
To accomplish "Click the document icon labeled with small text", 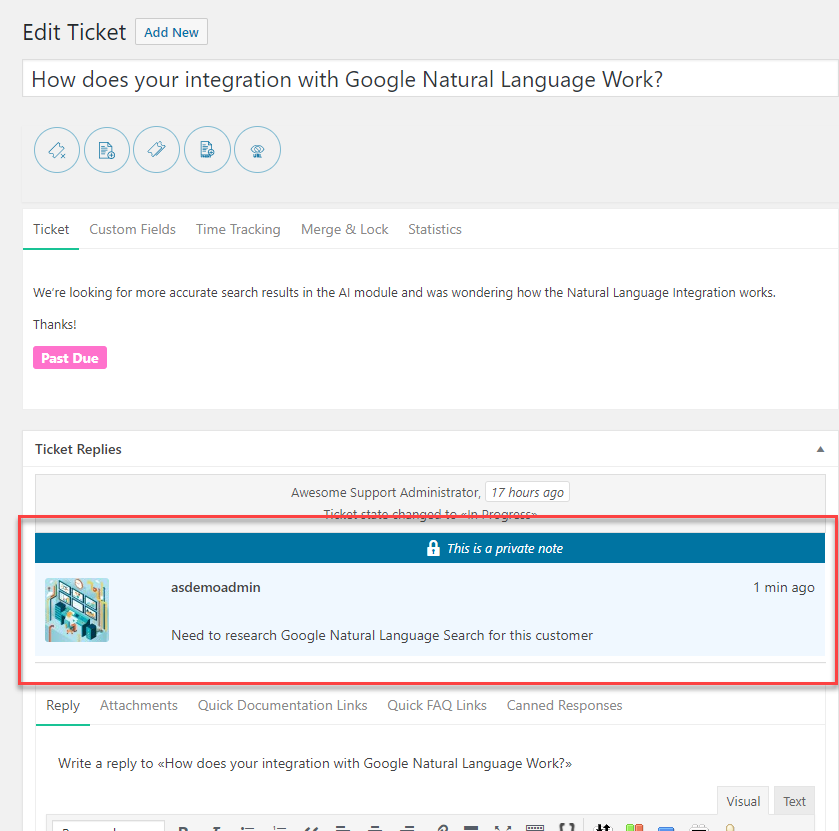I will click(x=207, y=149).
